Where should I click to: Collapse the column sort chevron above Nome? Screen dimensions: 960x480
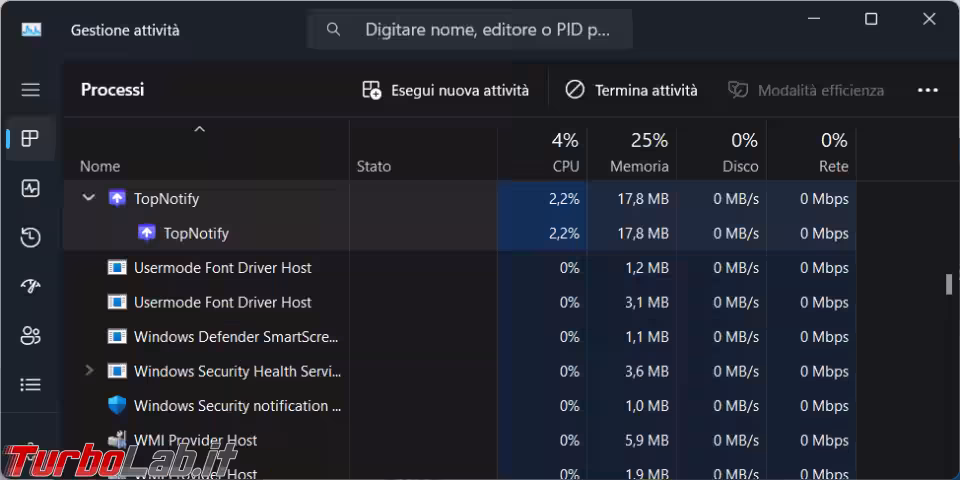click(199, 129)
